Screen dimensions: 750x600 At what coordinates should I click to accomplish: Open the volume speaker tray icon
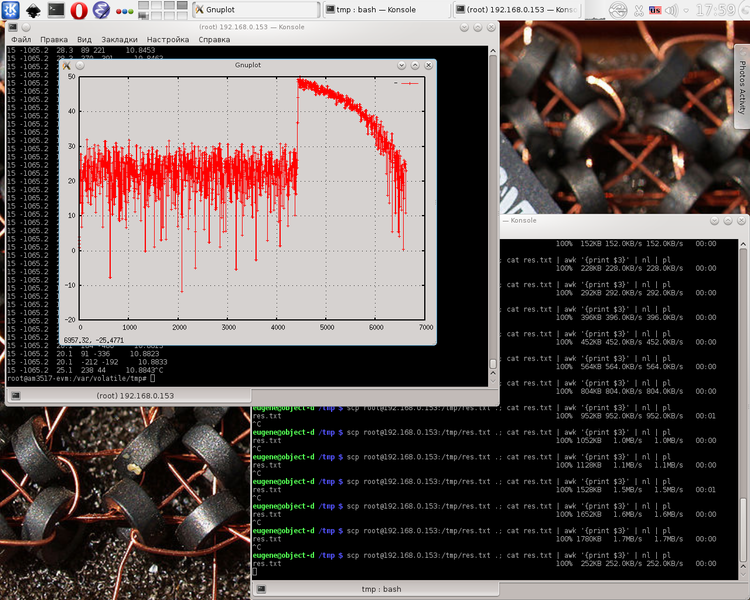pyautogui.click(x=671, y=10)
